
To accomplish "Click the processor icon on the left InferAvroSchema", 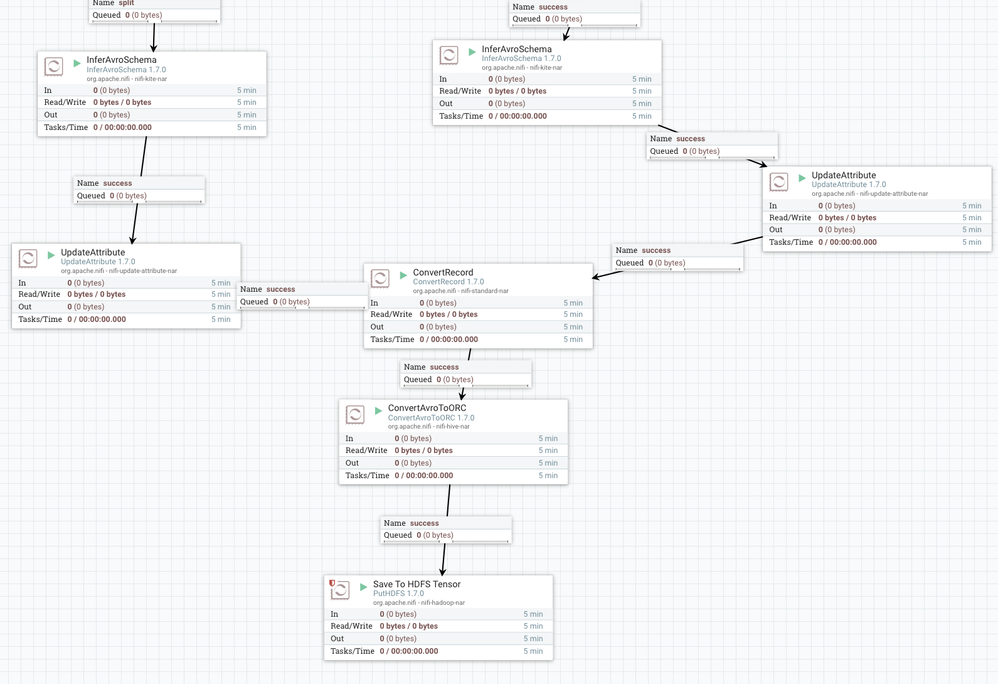I will click(54, 66).
